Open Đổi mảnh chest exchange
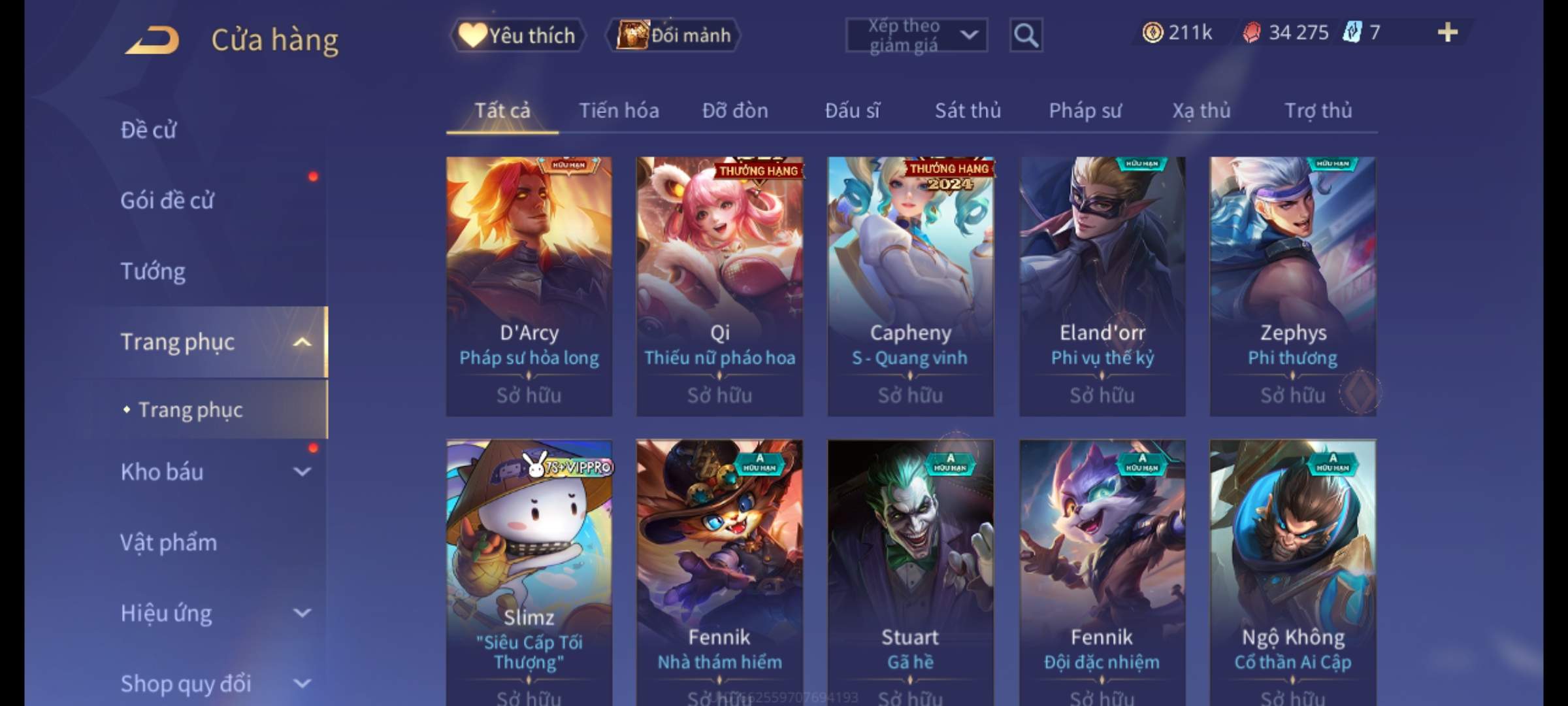Viewport: 1568px width, 706px height. click(x=674, y=35)
